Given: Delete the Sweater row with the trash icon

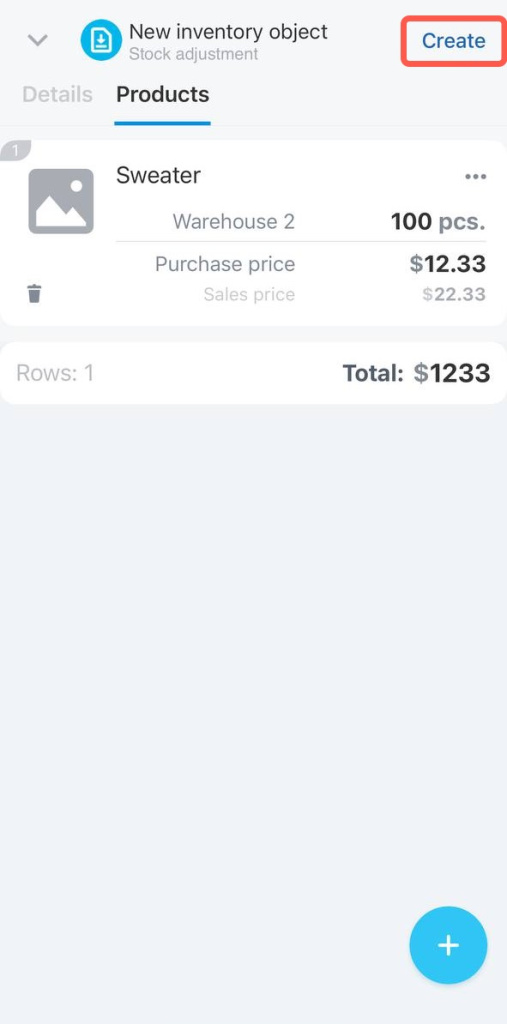Looking at the screenshot, I should coord(35,294).
